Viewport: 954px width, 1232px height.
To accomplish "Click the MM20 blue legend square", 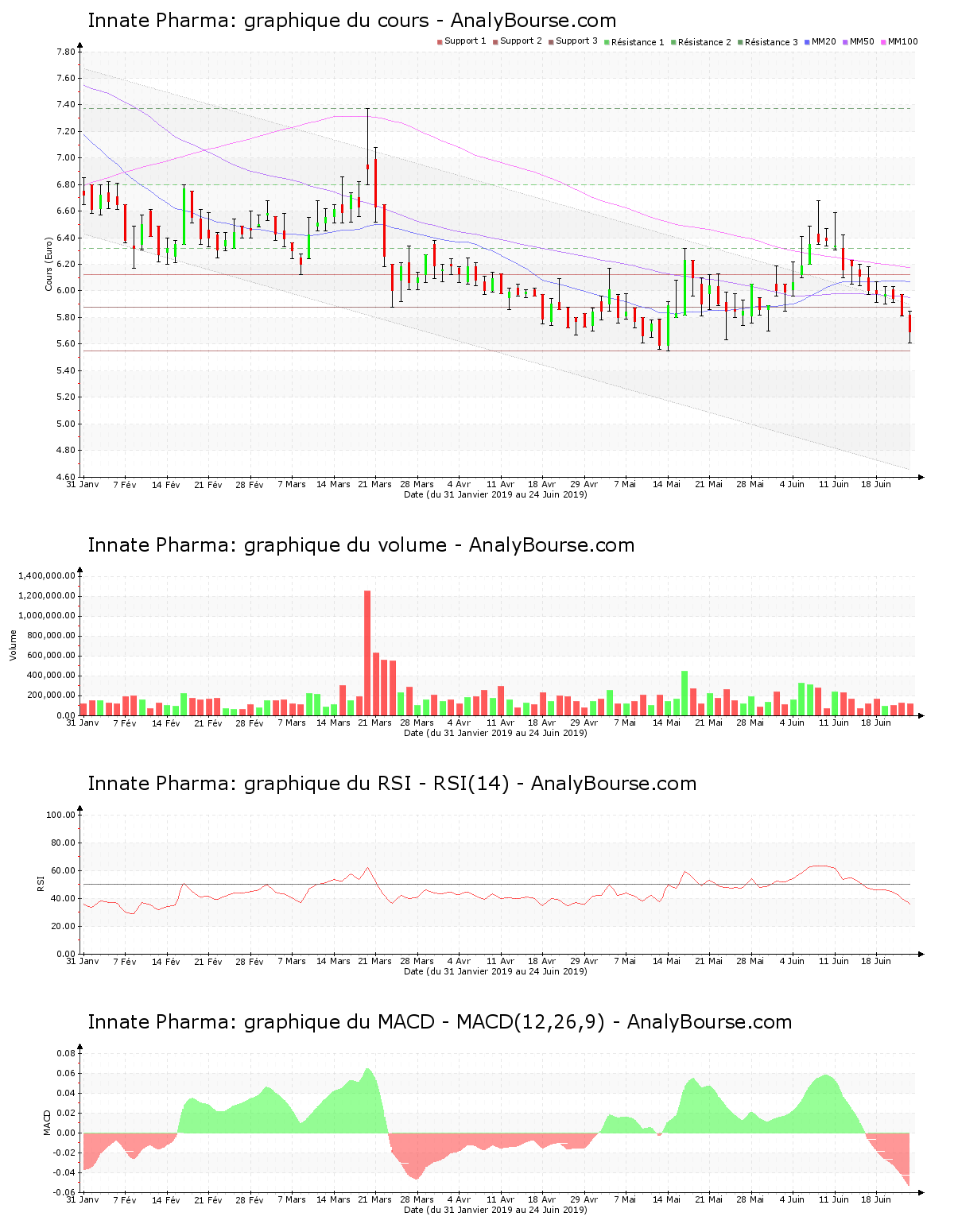I will tap(807, 41).
